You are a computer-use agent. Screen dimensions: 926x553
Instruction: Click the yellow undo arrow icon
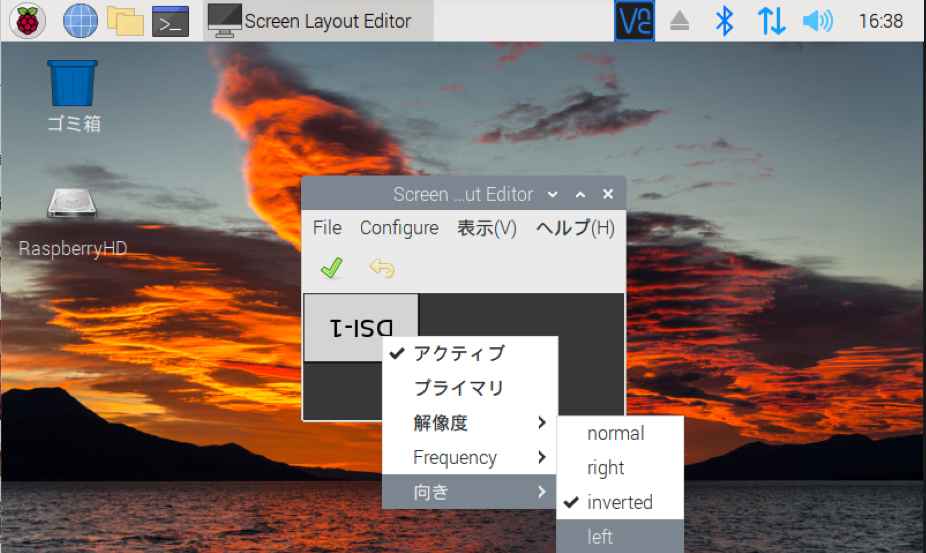tap(382, 268)
